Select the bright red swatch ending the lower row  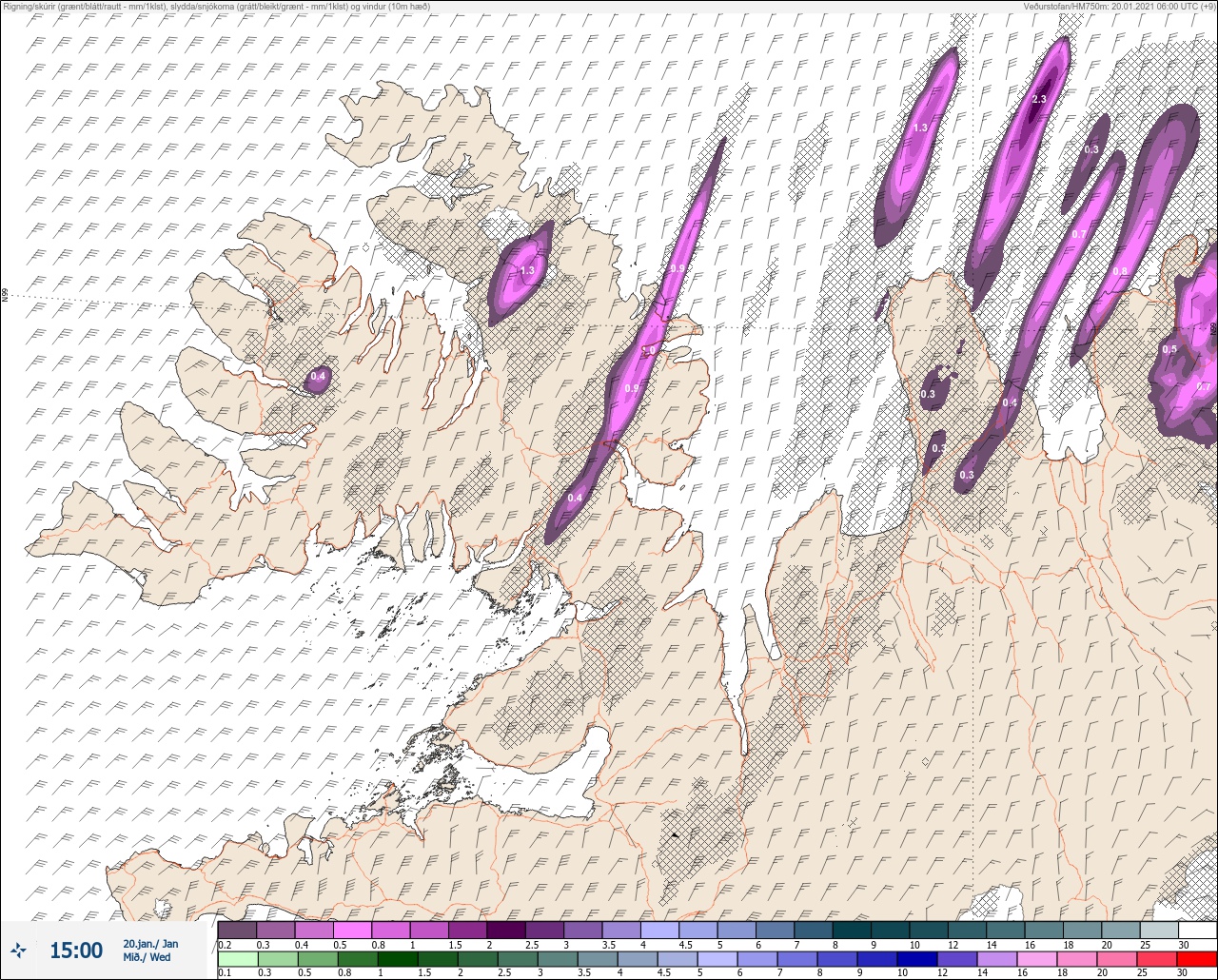pos(1197,959)
